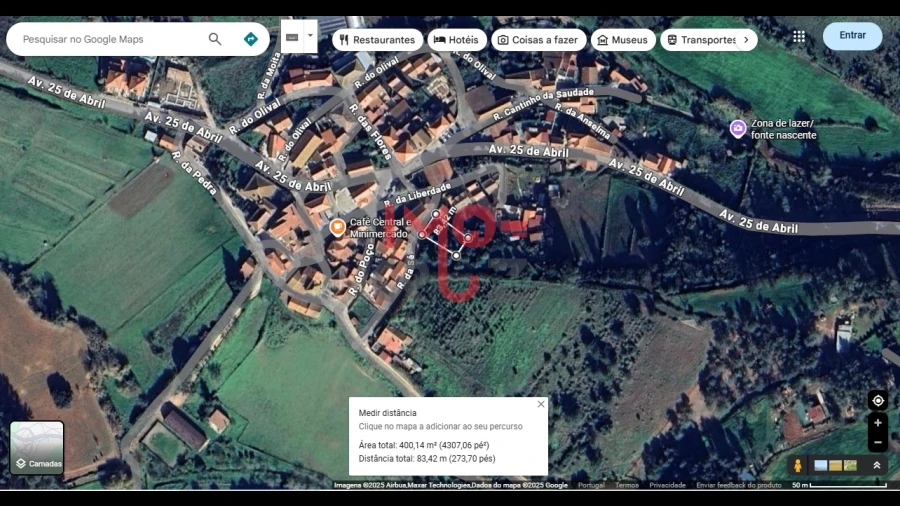
Task: Select the Museus category chip
Action: [623, 40]
